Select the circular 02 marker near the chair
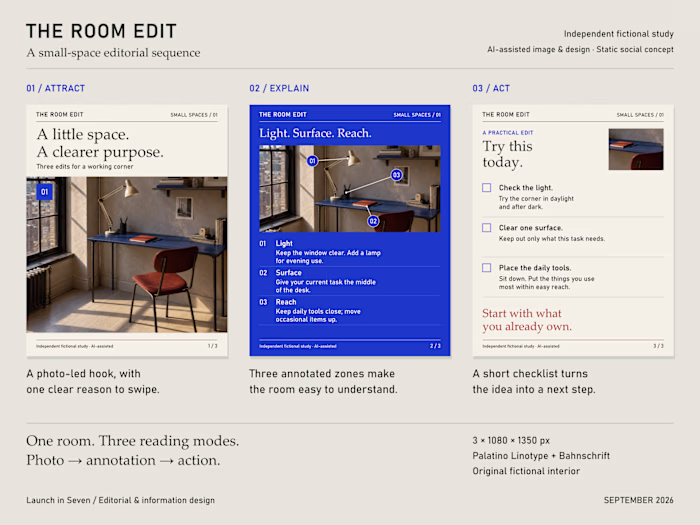 click(373, 221)
